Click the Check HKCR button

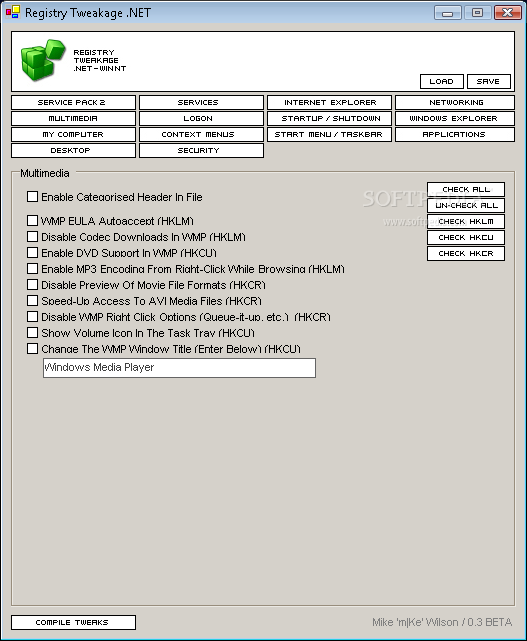pyautogui.click(x=466, y=253)
